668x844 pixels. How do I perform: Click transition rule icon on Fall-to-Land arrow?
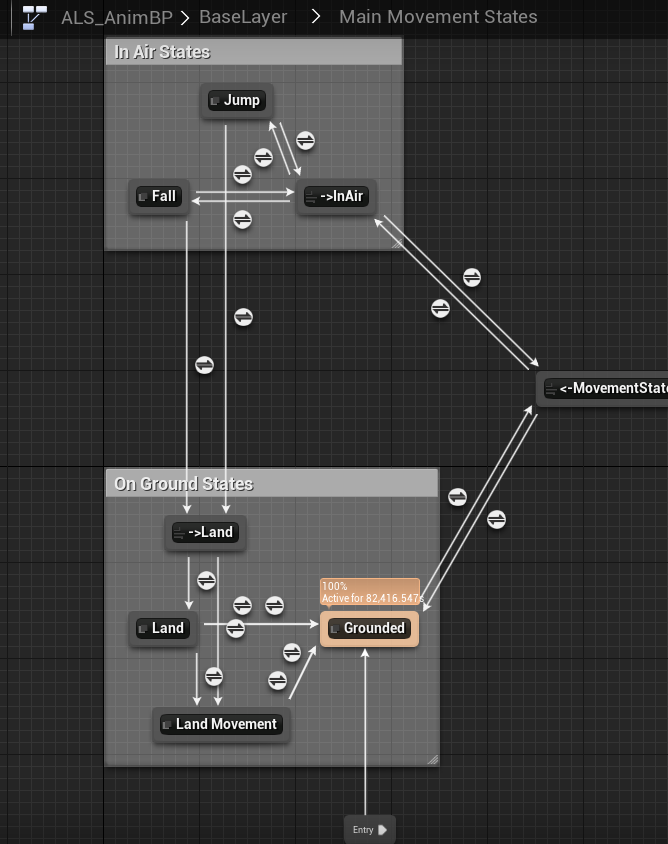pyautogui.click(x=204, y=365)
